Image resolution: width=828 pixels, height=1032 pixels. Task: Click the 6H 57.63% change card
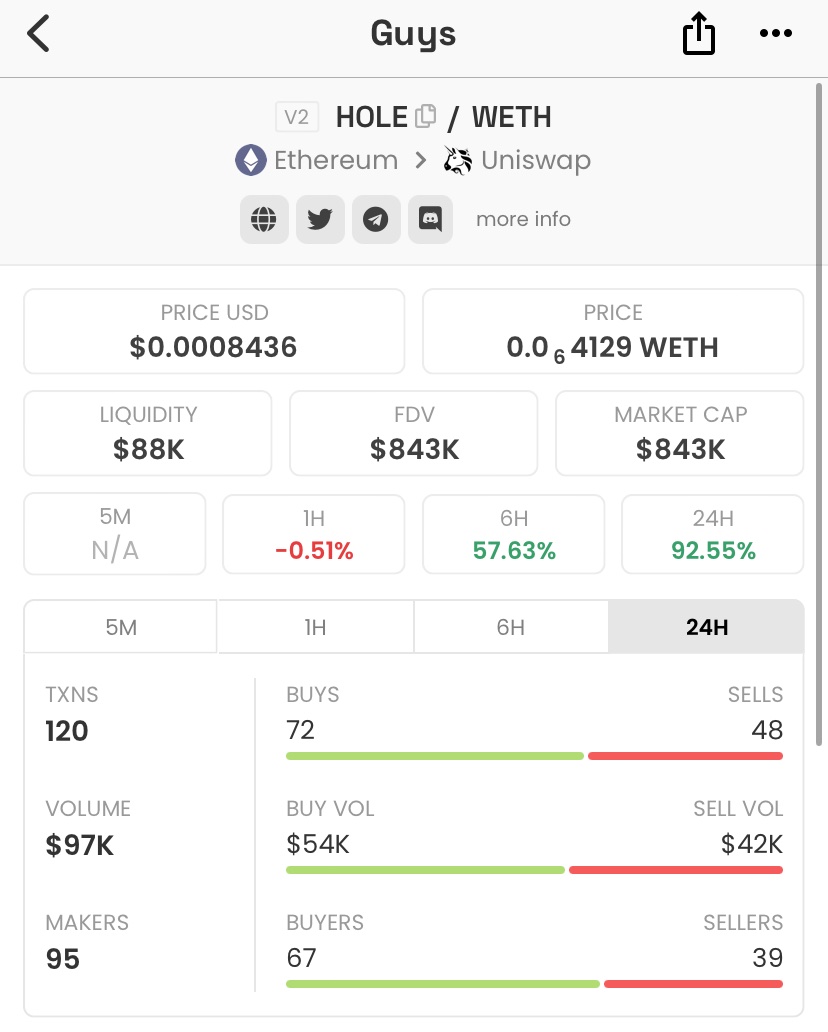pyautogui.click(x=513, y=534)
